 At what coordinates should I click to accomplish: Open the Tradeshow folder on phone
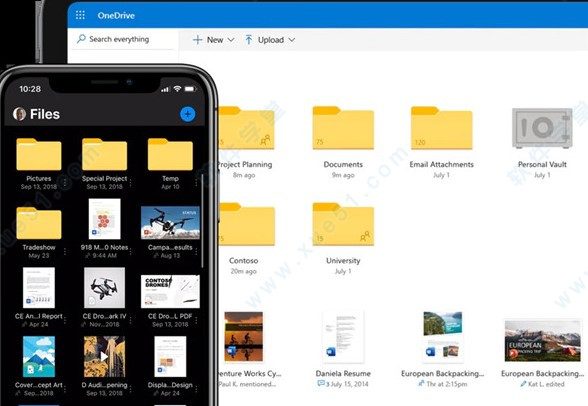pos(39,223)
